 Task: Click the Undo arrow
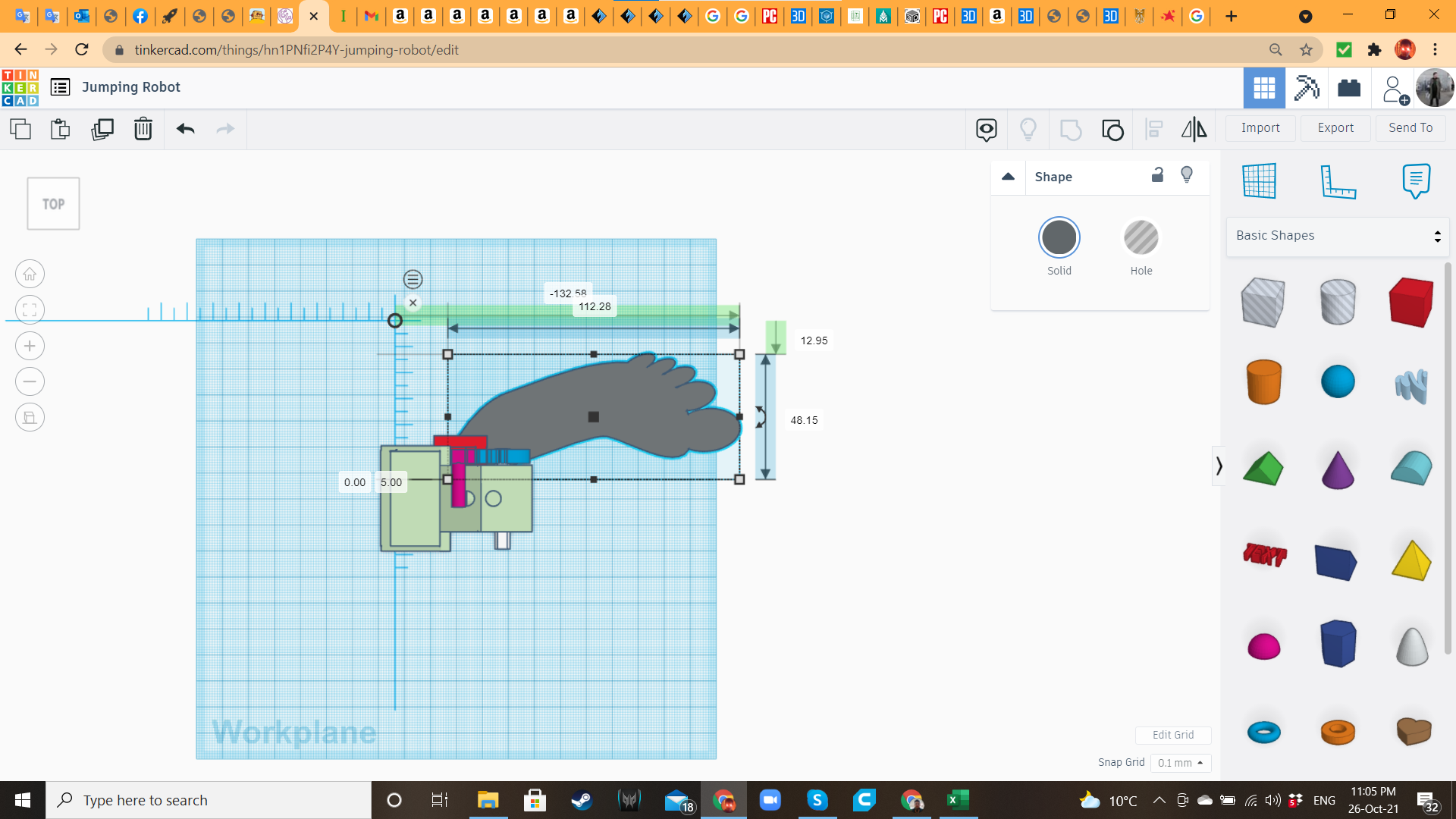click(185, 129)
